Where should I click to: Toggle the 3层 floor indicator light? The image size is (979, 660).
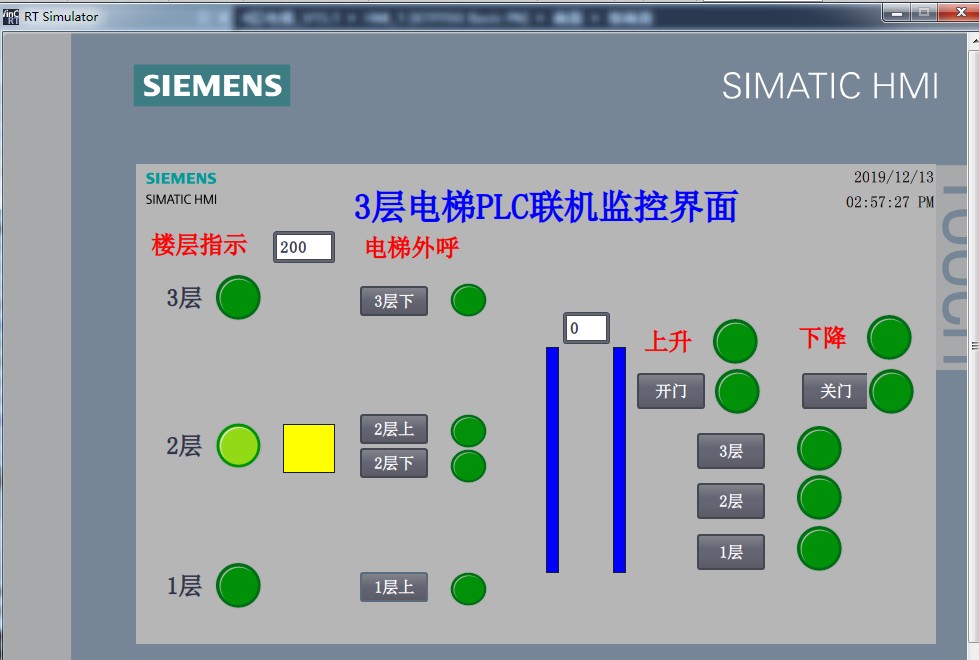[238, 298]
